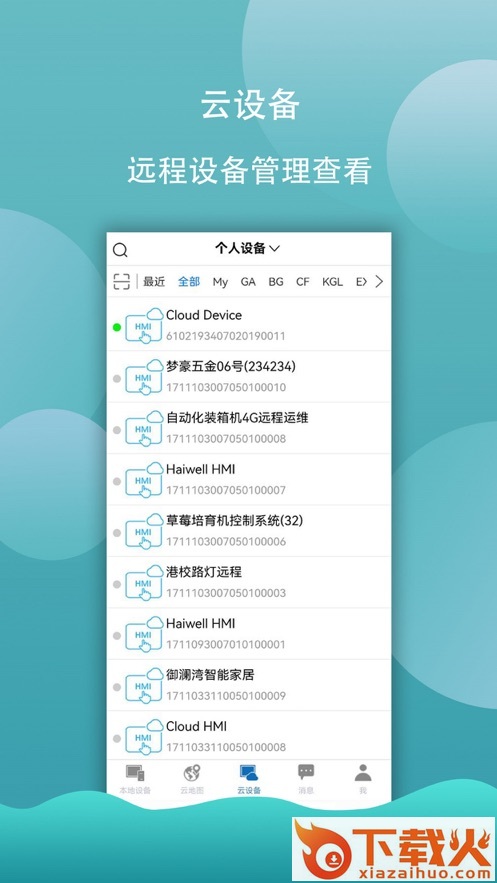Image resolution: width=497 pixels, height=883 pixels.
Task: Open device 草莓培育机控制系统(32)
Action: [234, 521]
